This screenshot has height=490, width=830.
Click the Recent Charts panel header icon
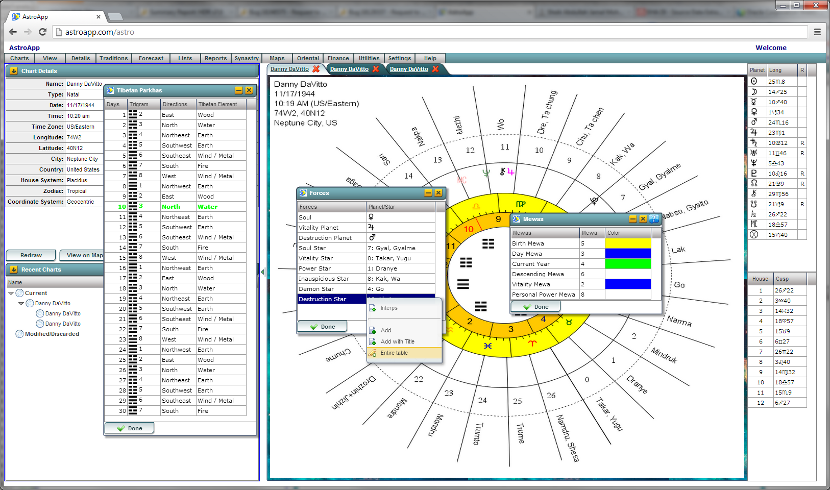point(13,270)
